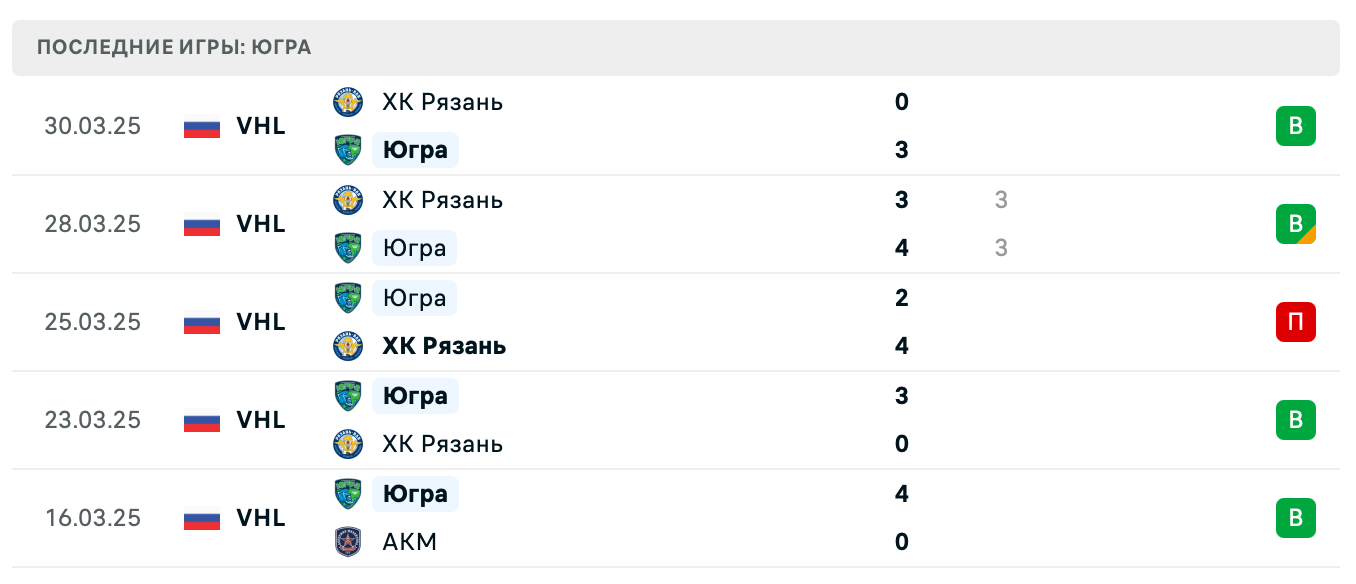This screenshot has height=584, width=1356.
Task: Click the ХК Рязань logo in 30.03.25 match
Action: point(348,102)
